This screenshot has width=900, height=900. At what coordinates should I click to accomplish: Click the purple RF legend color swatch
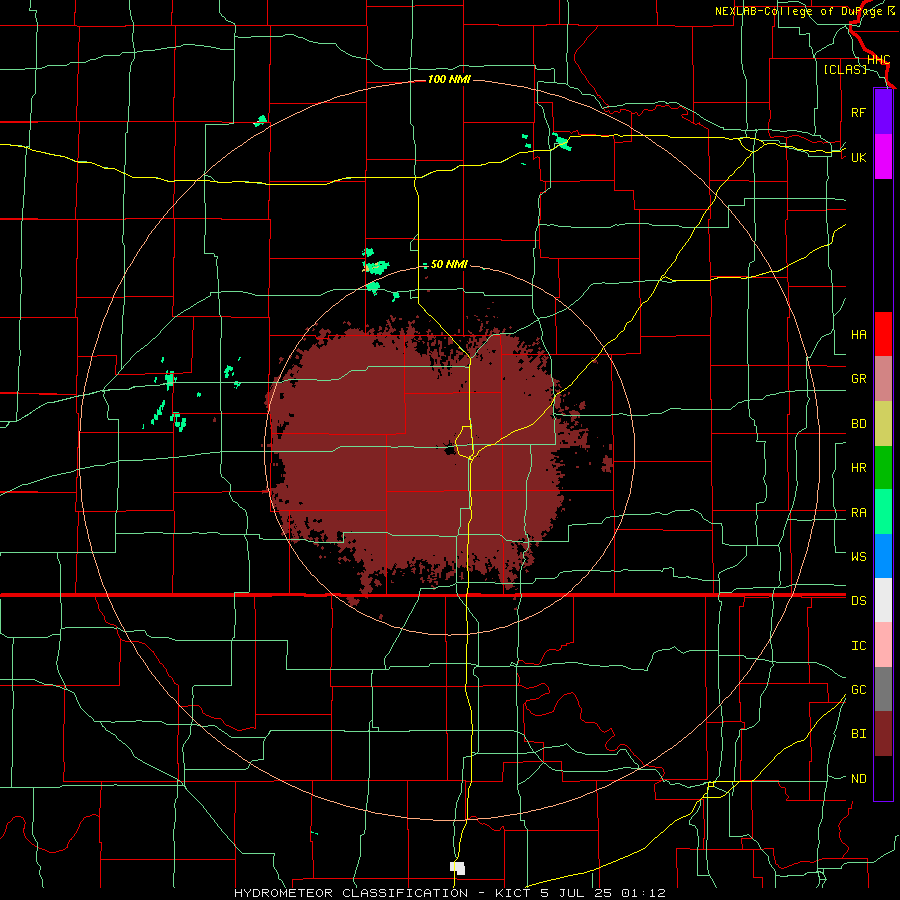883,112
